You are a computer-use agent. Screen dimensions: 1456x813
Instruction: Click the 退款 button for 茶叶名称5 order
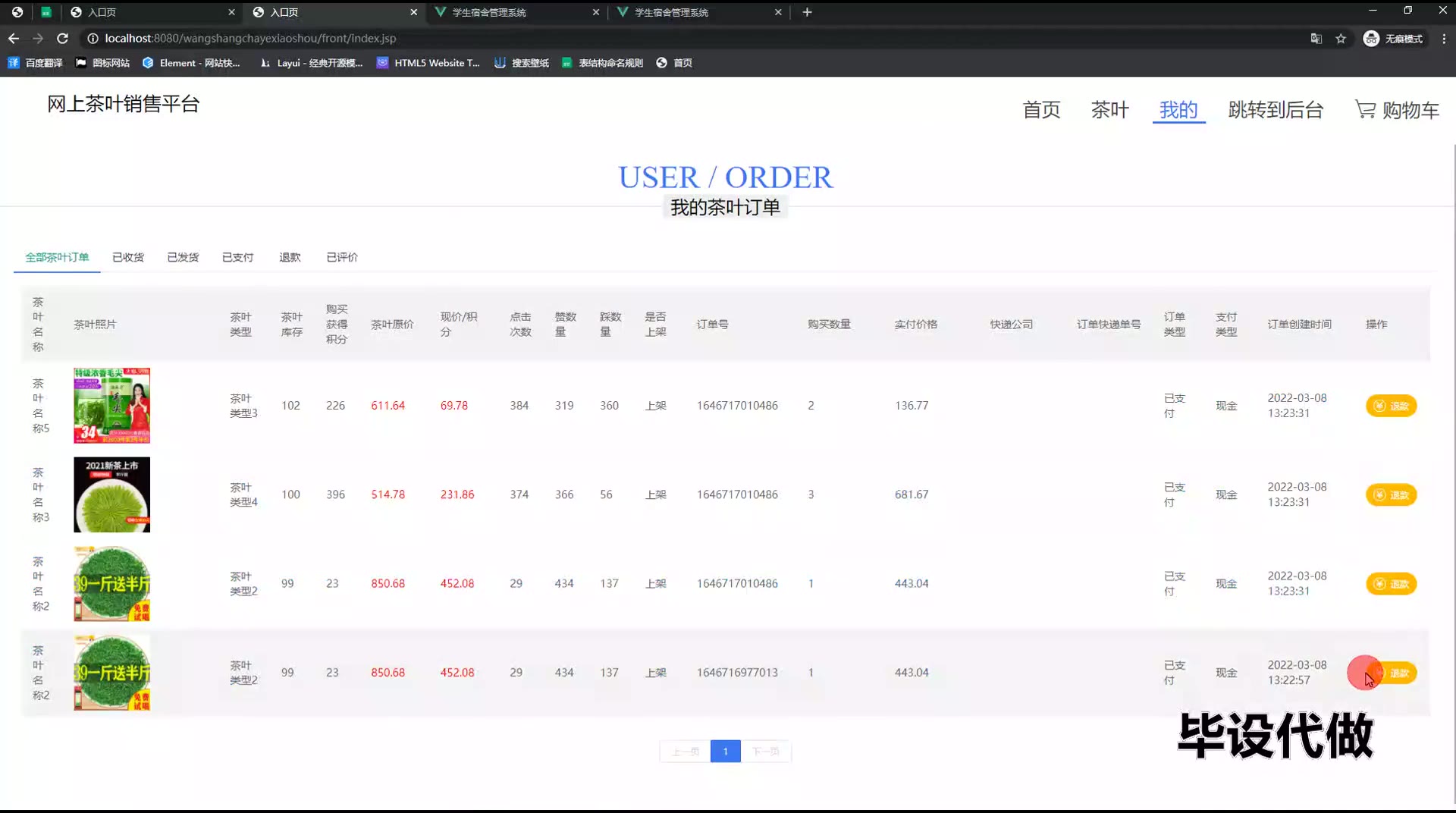coord(1391,406)
